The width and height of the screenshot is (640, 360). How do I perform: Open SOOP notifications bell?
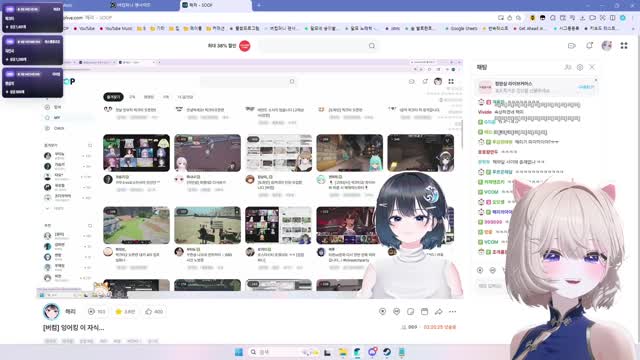pyautogui.click(x=589, y=46)
